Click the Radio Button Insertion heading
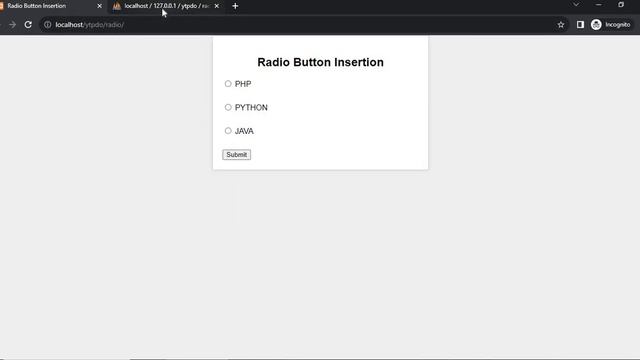This screenshot has height=360, width=640. pyautogui.click(x=320, y=62)
